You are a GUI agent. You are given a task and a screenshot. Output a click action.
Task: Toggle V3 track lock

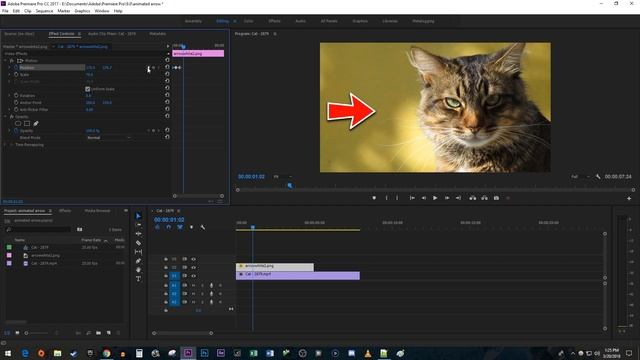click(166, 259)
